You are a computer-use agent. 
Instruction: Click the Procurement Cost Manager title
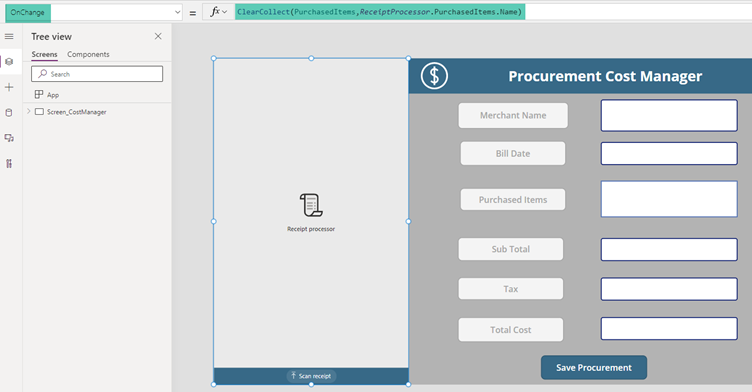605,76
